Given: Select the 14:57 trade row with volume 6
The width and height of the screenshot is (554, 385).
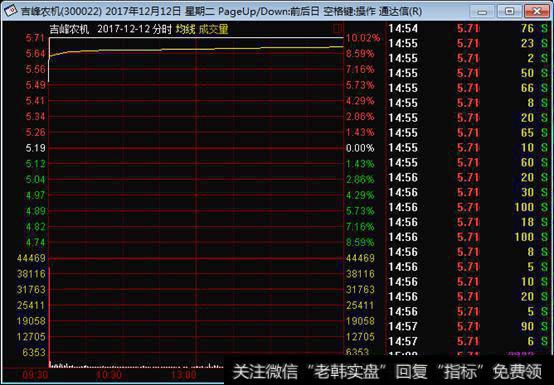Looking at the screenshot, I should point(468,341).
